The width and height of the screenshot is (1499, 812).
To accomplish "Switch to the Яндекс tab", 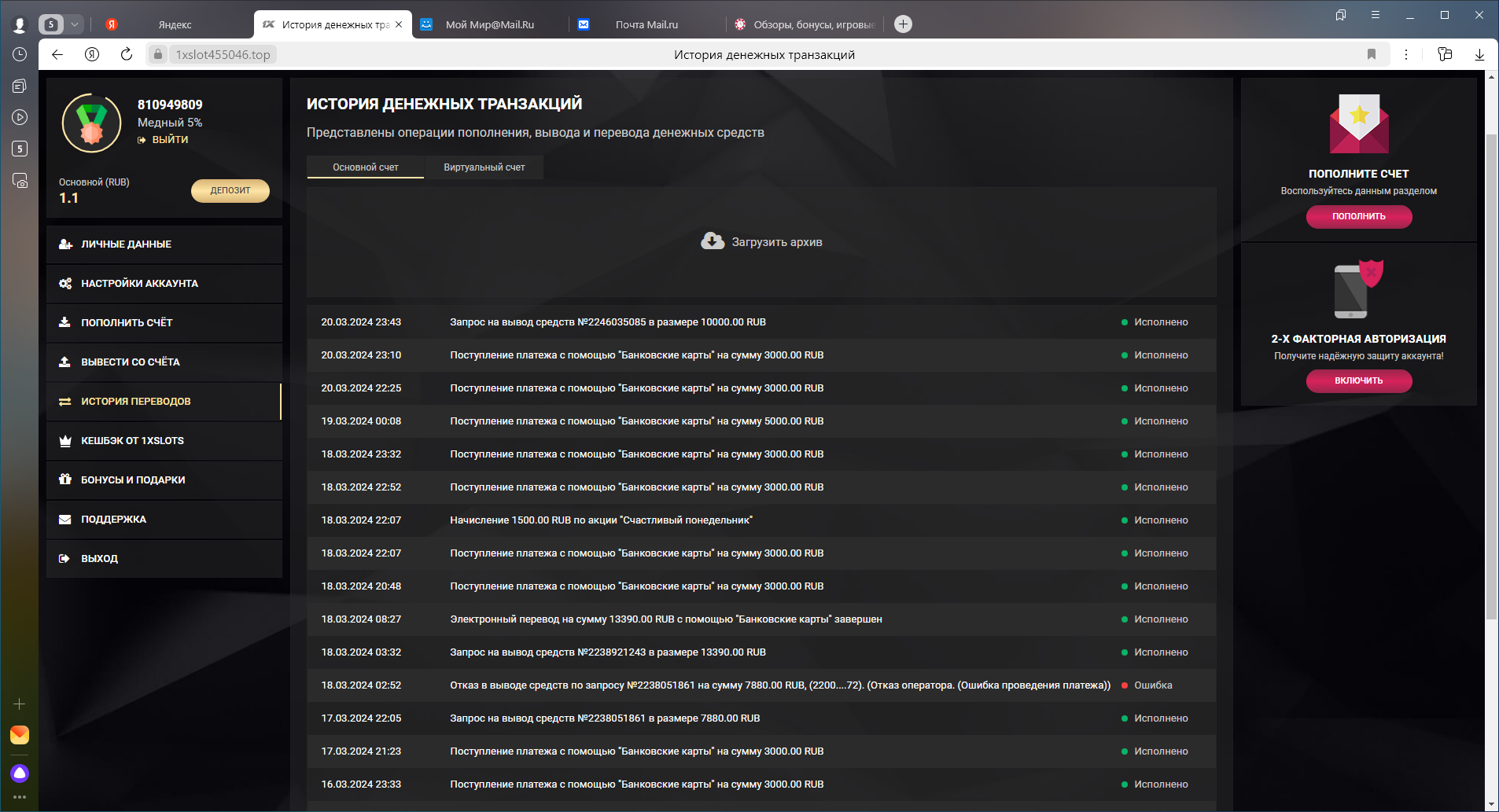I will tap(174, 24).
